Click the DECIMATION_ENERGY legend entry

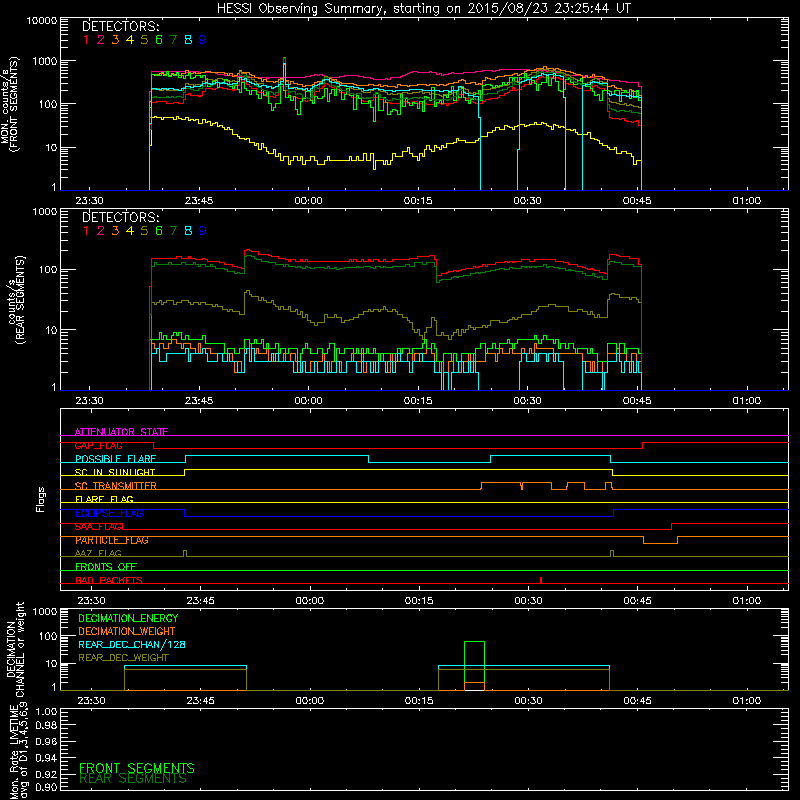pyautogui.click(x=128, y=618)
